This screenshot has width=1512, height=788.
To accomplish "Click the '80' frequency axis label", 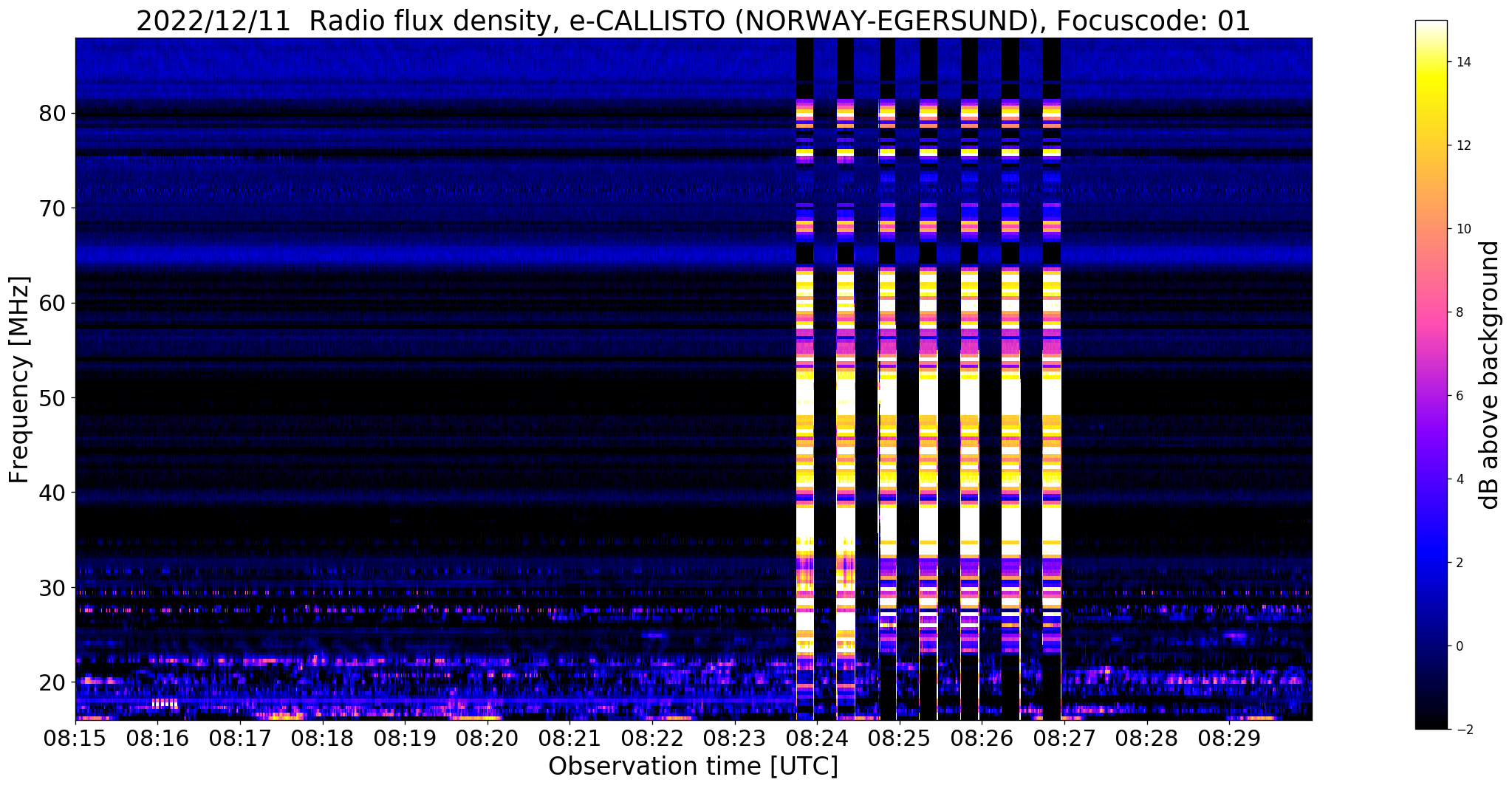I will click(x=52, y=114).
